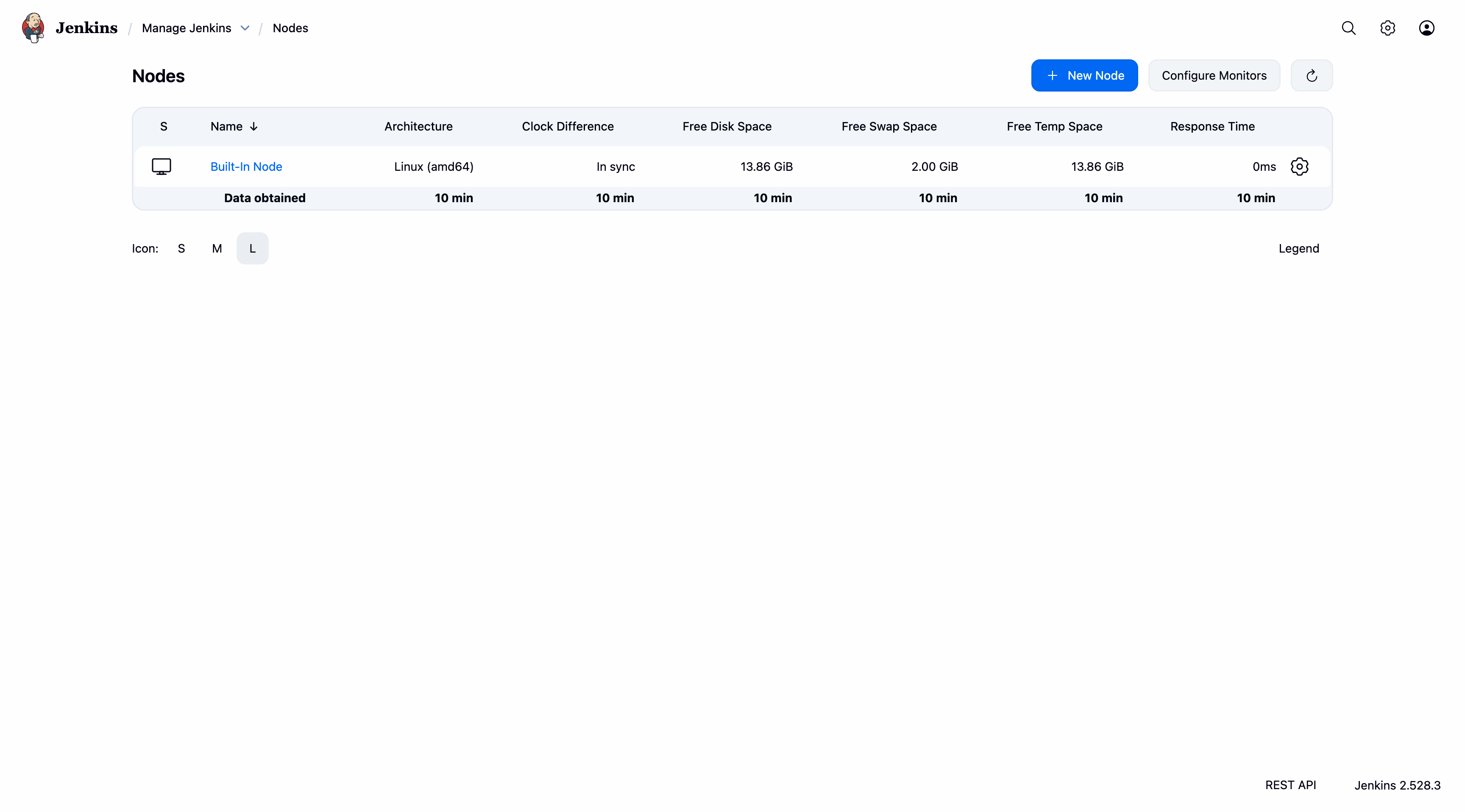Open the Built-In Node link
This screenshot has height=812, width=1465.
pyautogui.click(x=246, y=167)
